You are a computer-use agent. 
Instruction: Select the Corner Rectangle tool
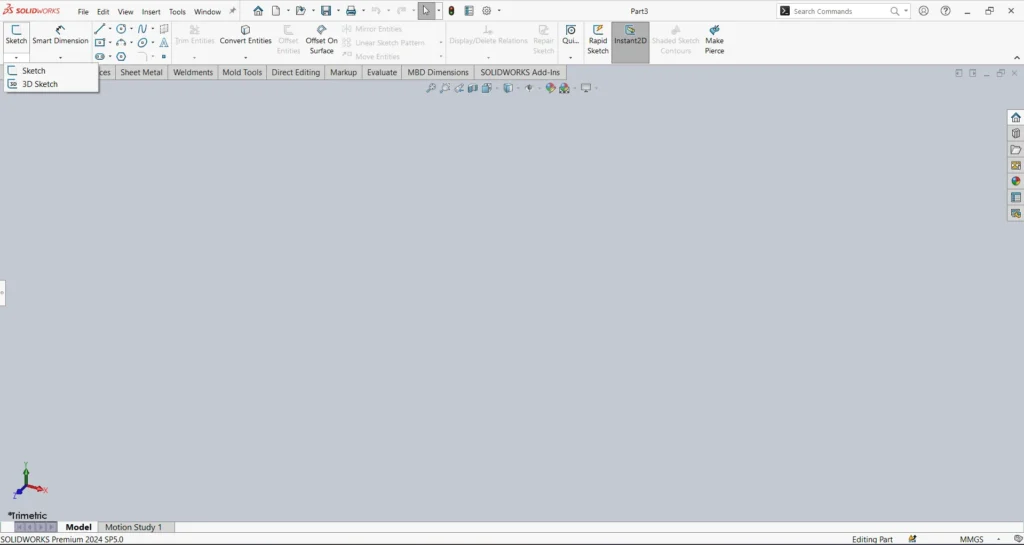coord(100,42)
